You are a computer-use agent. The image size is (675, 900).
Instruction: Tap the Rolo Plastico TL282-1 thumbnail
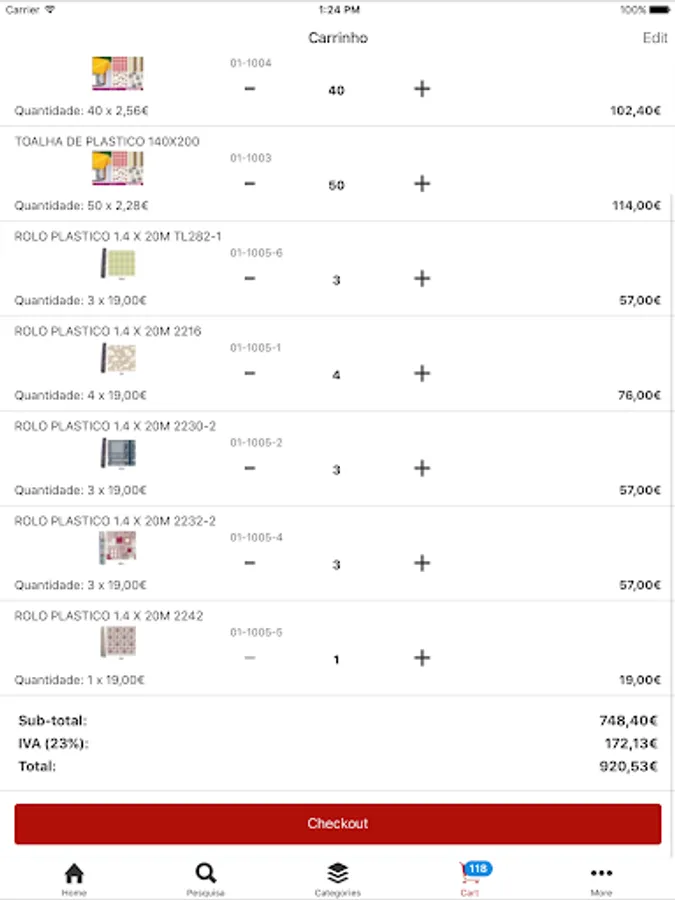(x=118, y=264)
